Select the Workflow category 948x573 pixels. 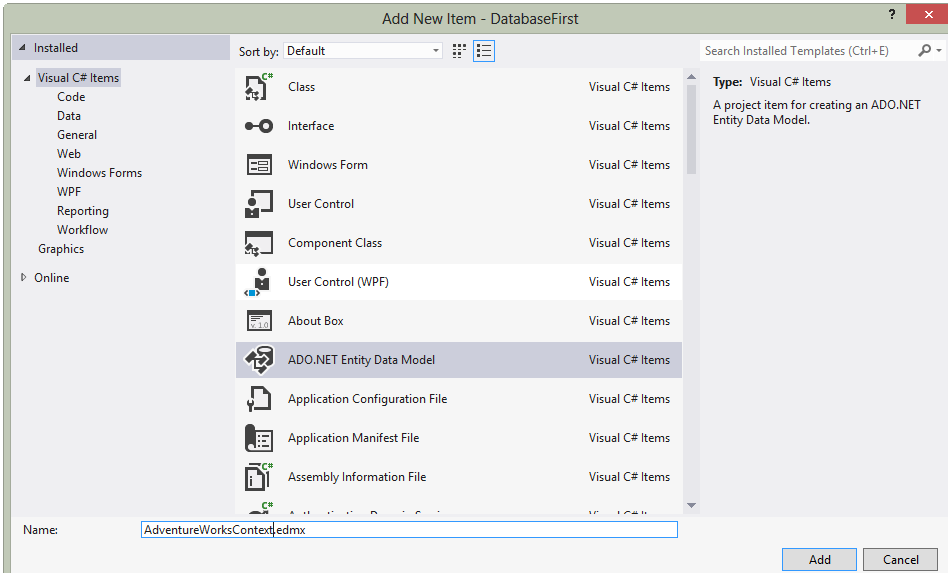point(83,230)
